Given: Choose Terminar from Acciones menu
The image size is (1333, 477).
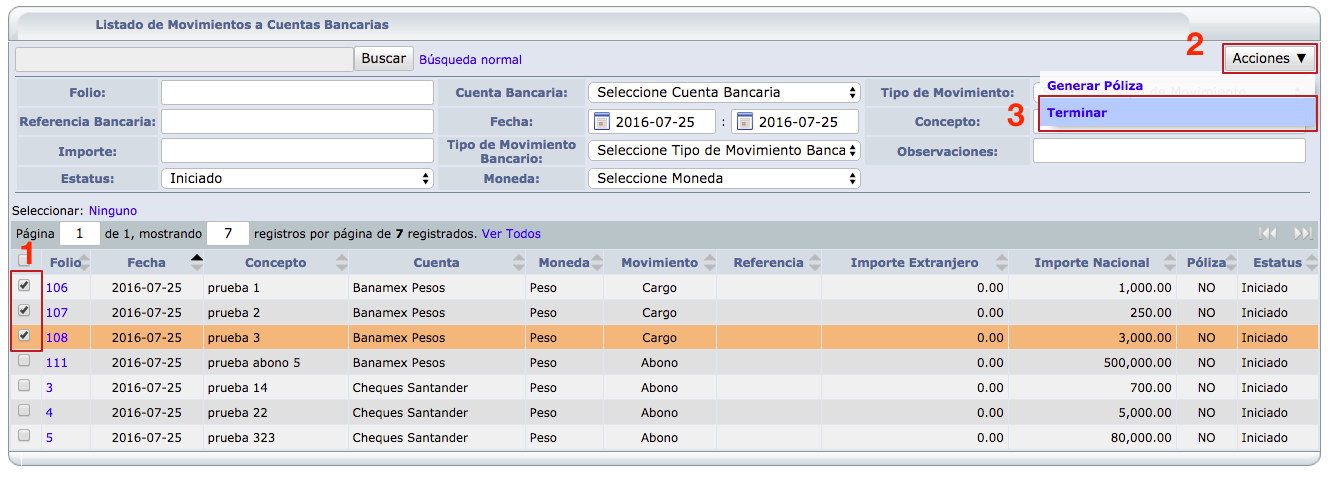Looking at the screenshot, I should 1077,113.
